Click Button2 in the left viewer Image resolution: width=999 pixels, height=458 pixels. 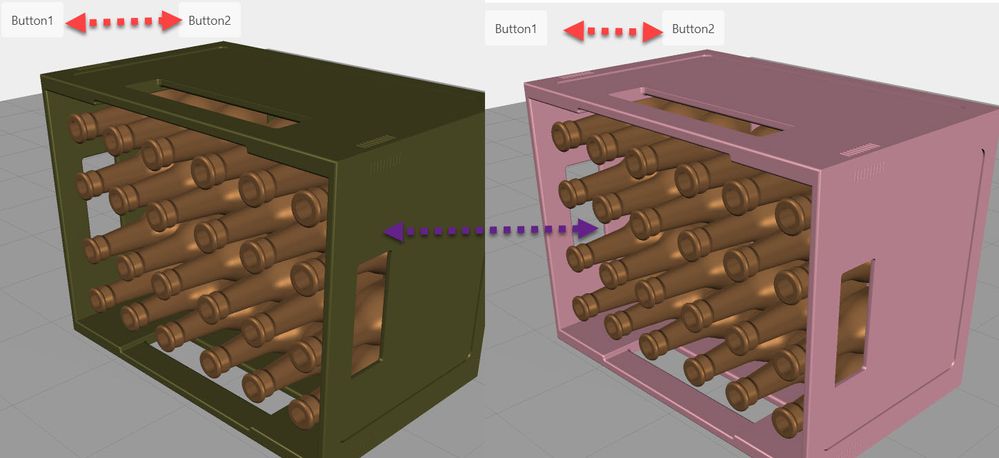point(210,21)
